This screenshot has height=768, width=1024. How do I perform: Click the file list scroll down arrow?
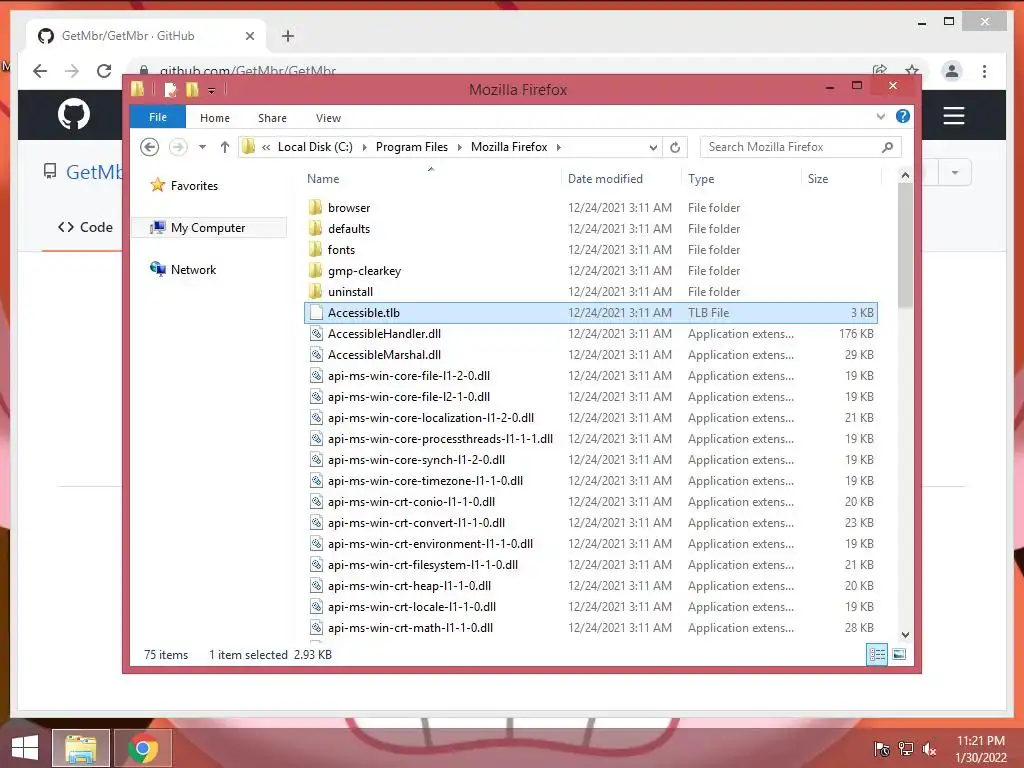coord(904,635)
